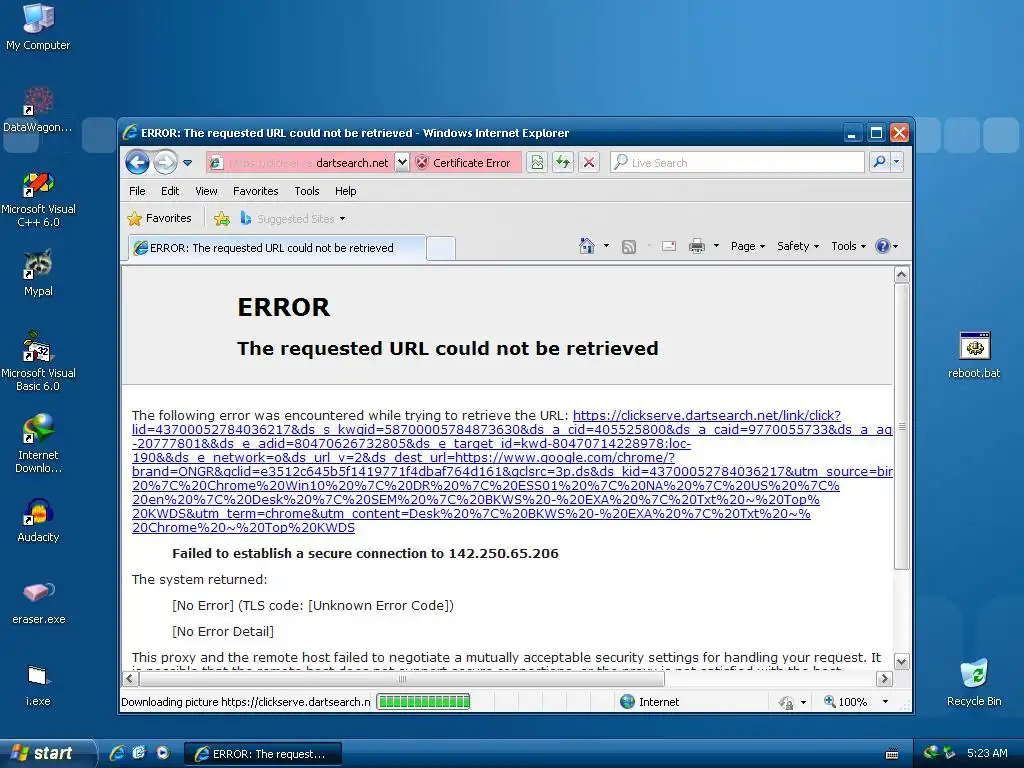Select the Audacity desktop icon
The height and width of the screenshot is (768, 1024).
click(38, 520)
